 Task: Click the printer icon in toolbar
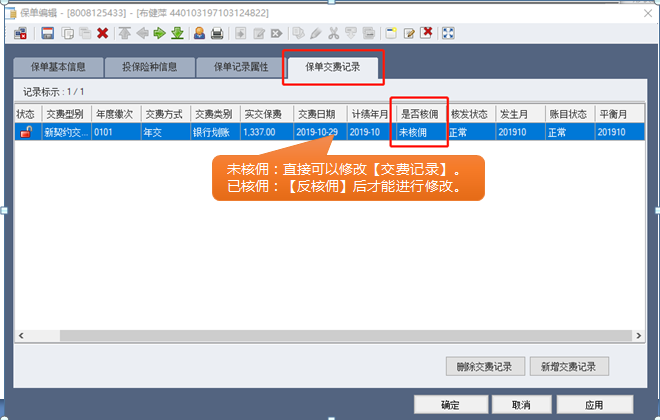217,33
